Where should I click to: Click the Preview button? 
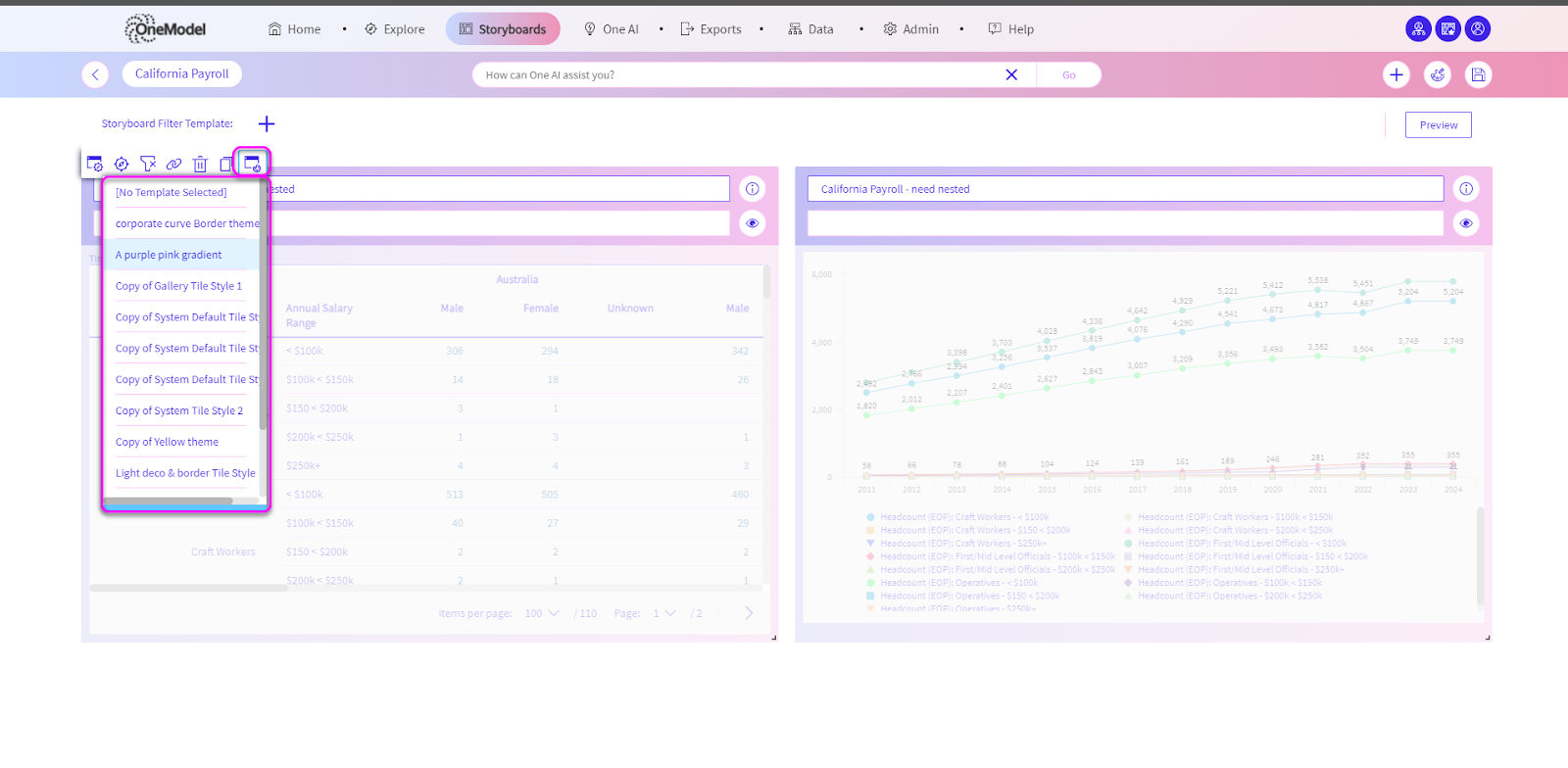tap(1438, 125)
